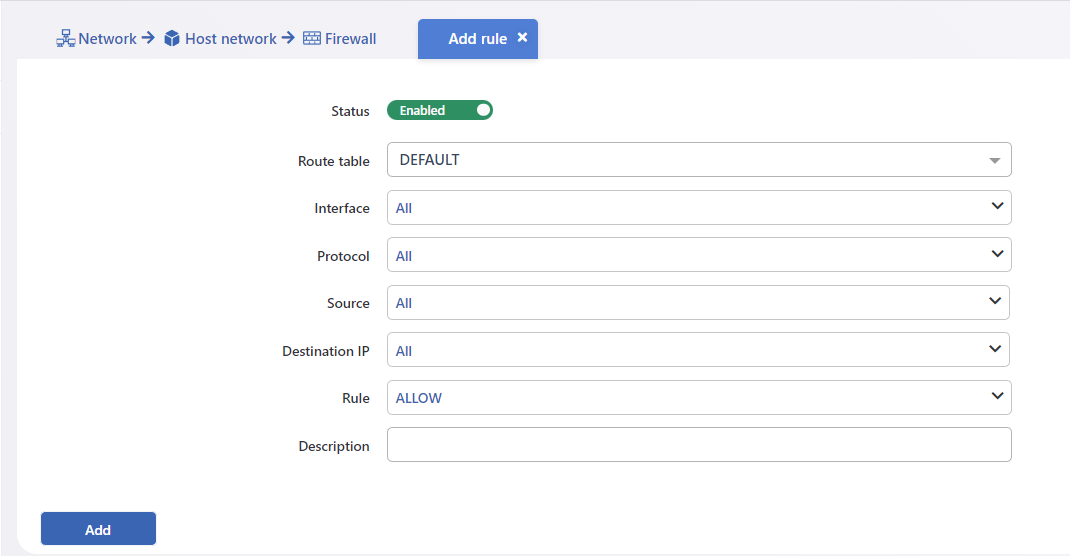Change the Rule ALLOW dropdown
The width and height of the screenshot is (1070, 556).
pyautogui.click(x=699, y=397)
